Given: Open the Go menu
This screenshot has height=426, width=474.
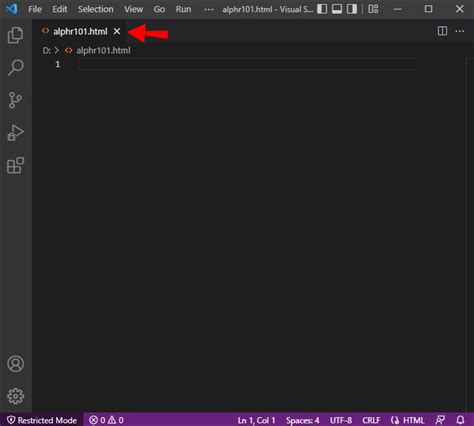Looking at the screenshot, I should [x=159, y=9].
